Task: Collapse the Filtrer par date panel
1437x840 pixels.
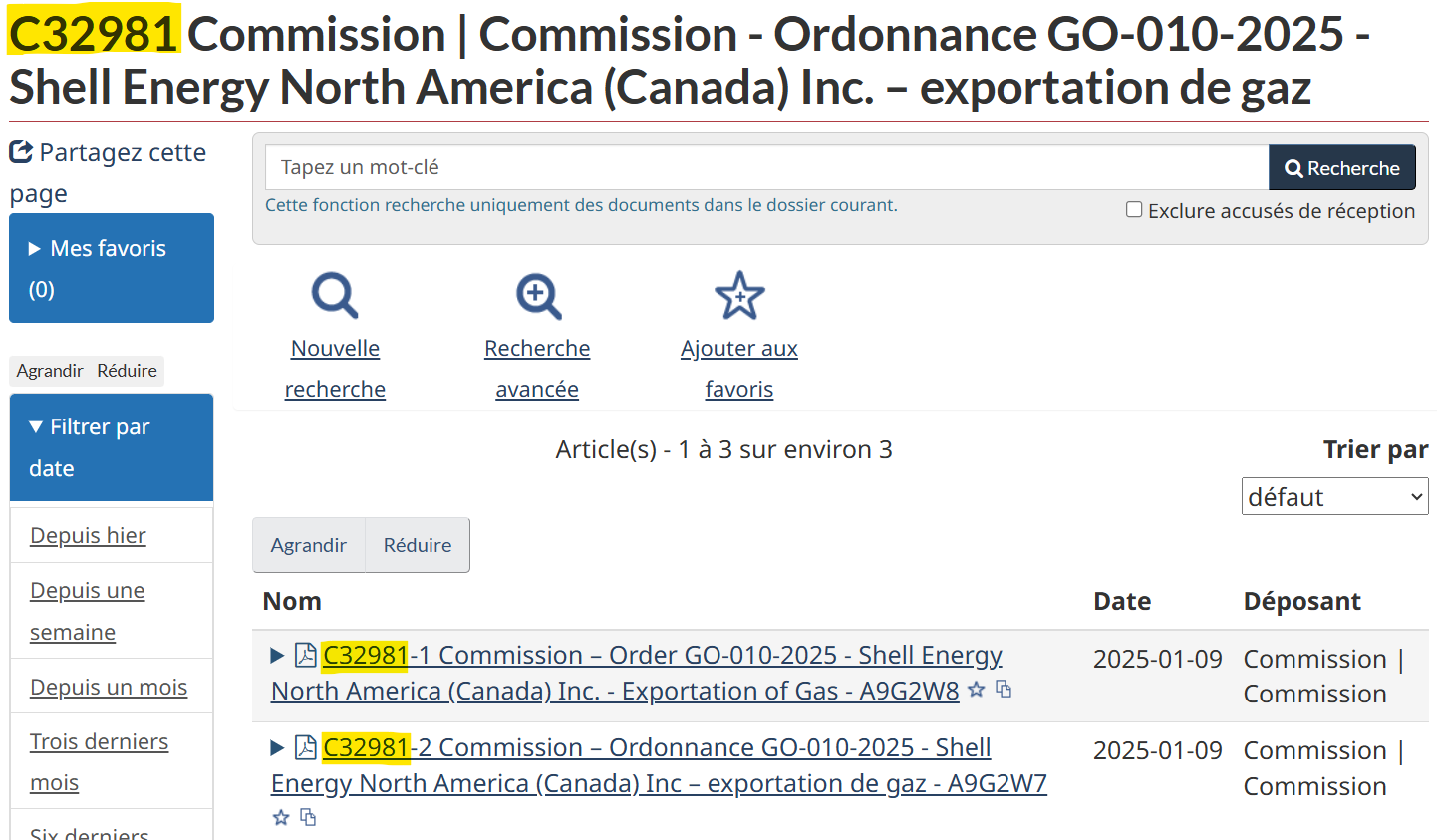Action: click(x=112, y=447)
